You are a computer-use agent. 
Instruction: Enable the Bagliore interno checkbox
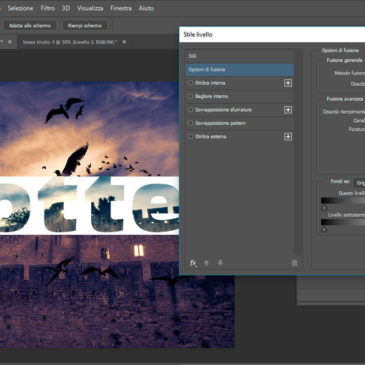point(190,96)
